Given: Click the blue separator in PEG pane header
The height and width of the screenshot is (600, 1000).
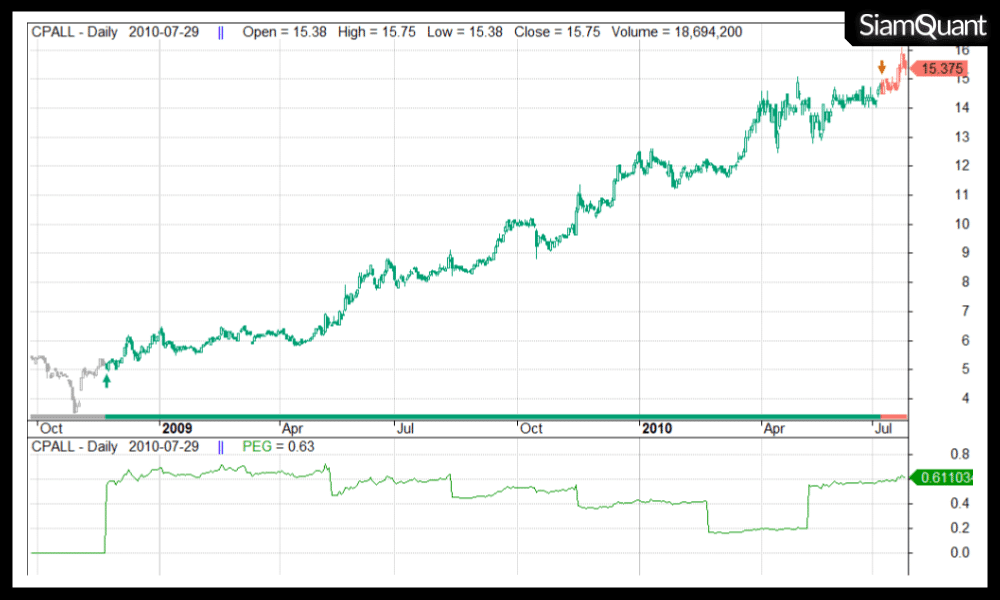Looking at the screenshot, I should pyautogui.click(x=220, y=446).
